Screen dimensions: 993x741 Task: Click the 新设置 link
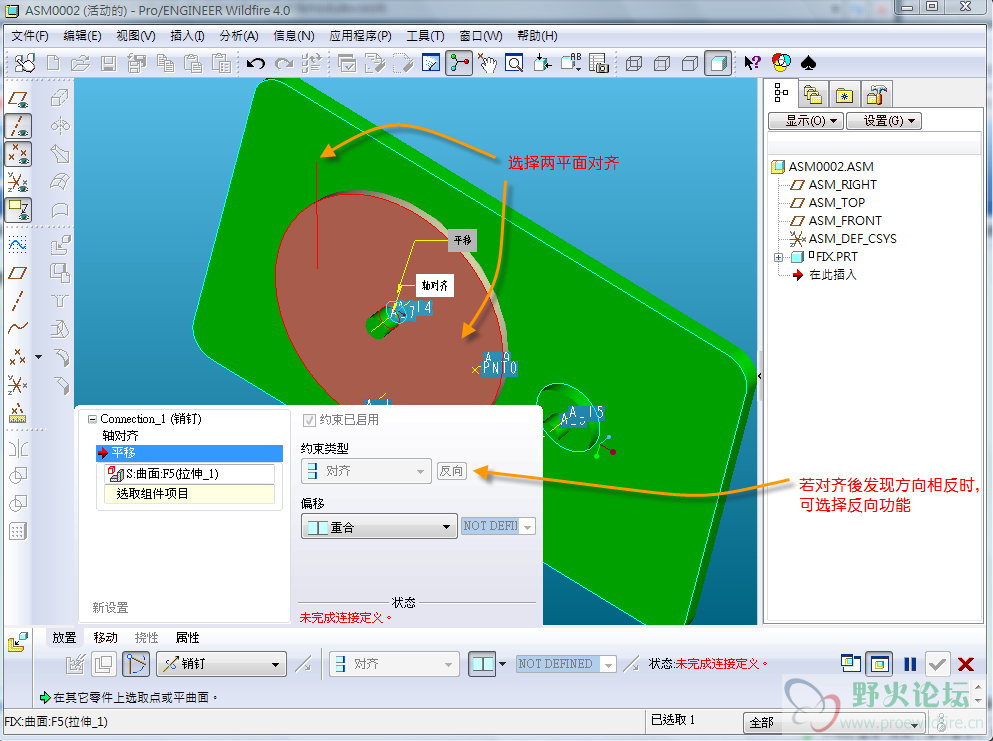pos(110,608)
